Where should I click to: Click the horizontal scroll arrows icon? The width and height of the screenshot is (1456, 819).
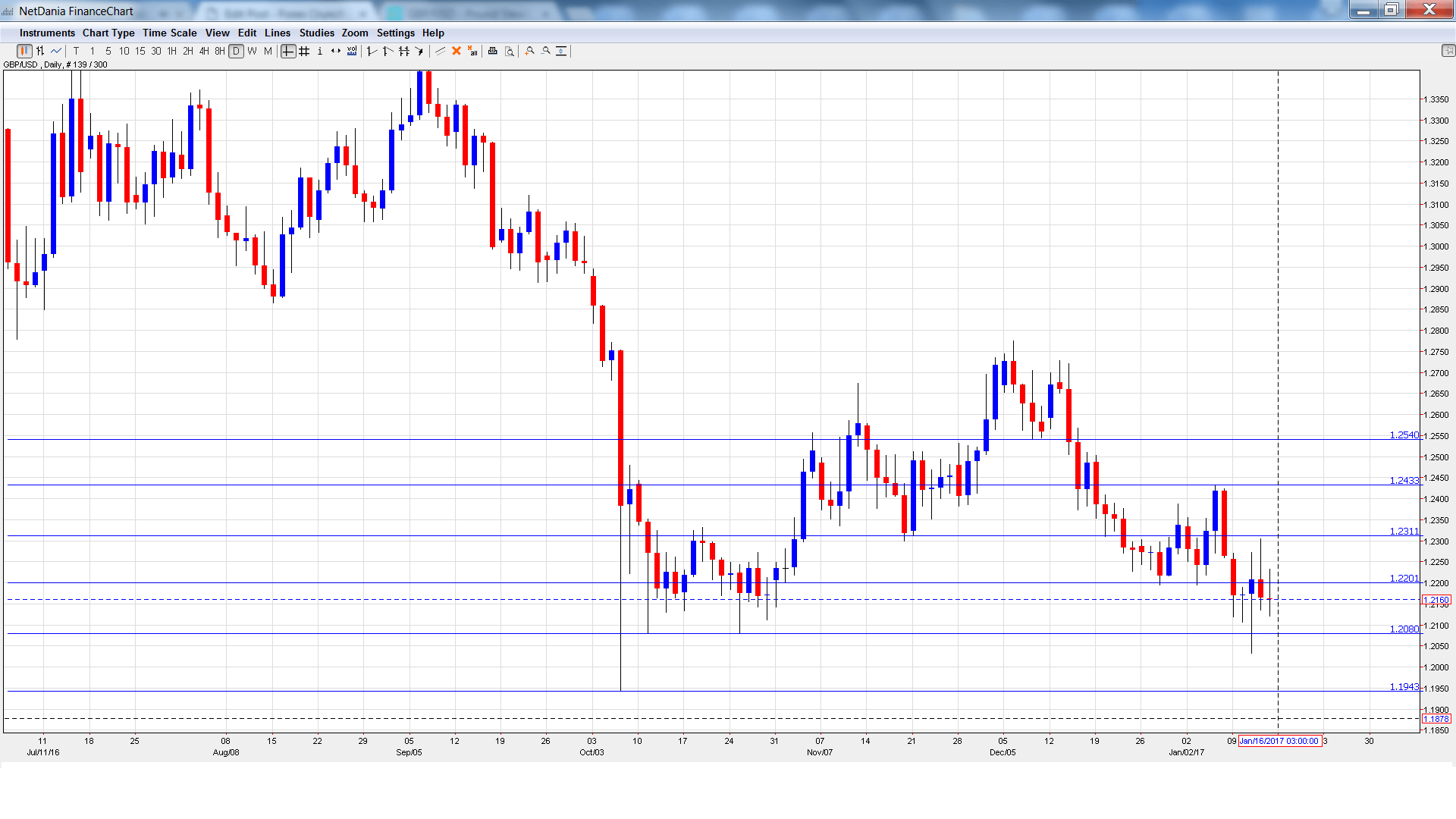(336, 52)
